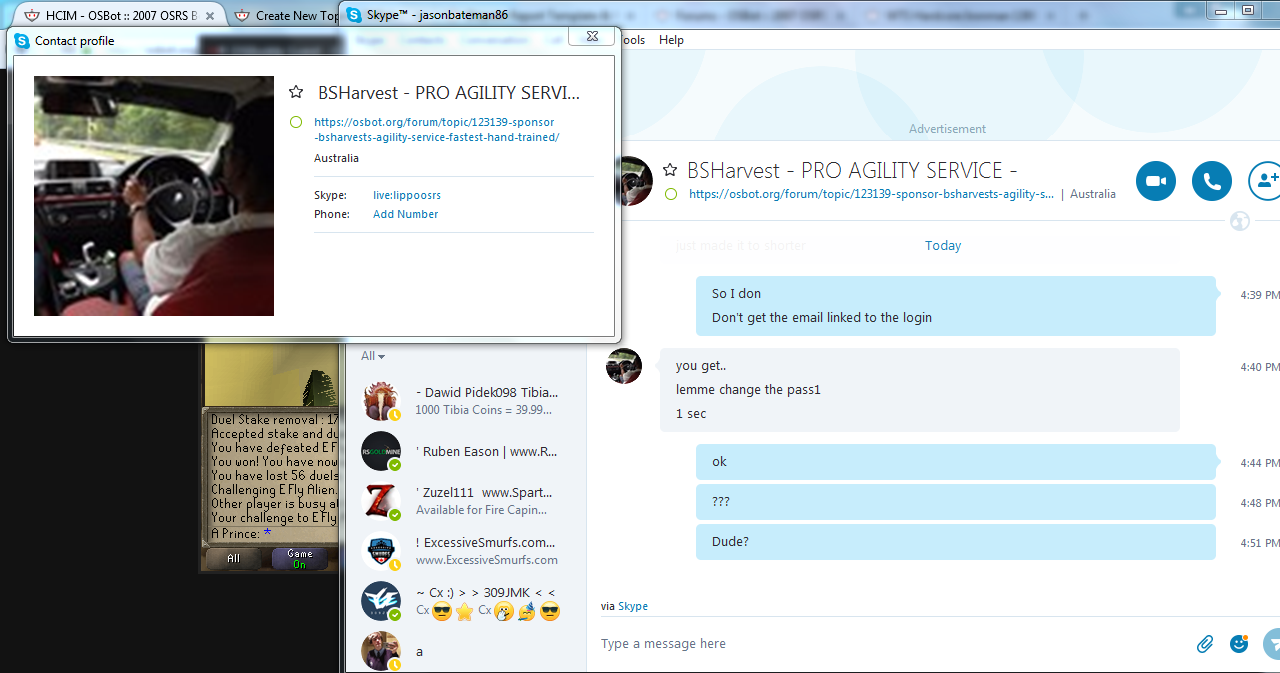Open the 309JMK contact conversation
Screen dimensions: 1280x673
click(x=466, y=601)
